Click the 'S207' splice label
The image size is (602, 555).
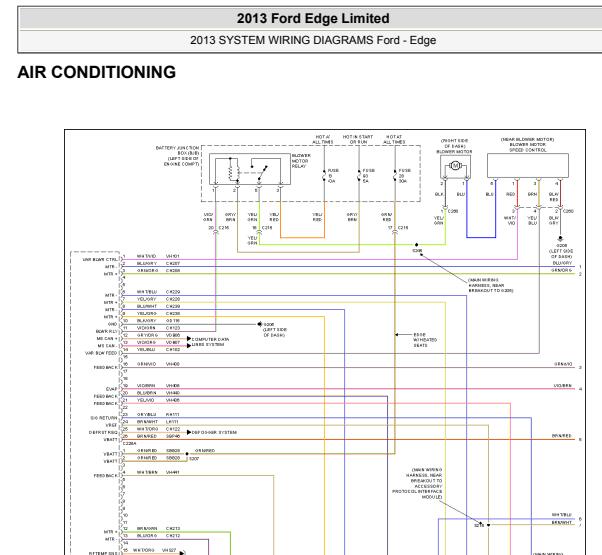click(194, 458)
